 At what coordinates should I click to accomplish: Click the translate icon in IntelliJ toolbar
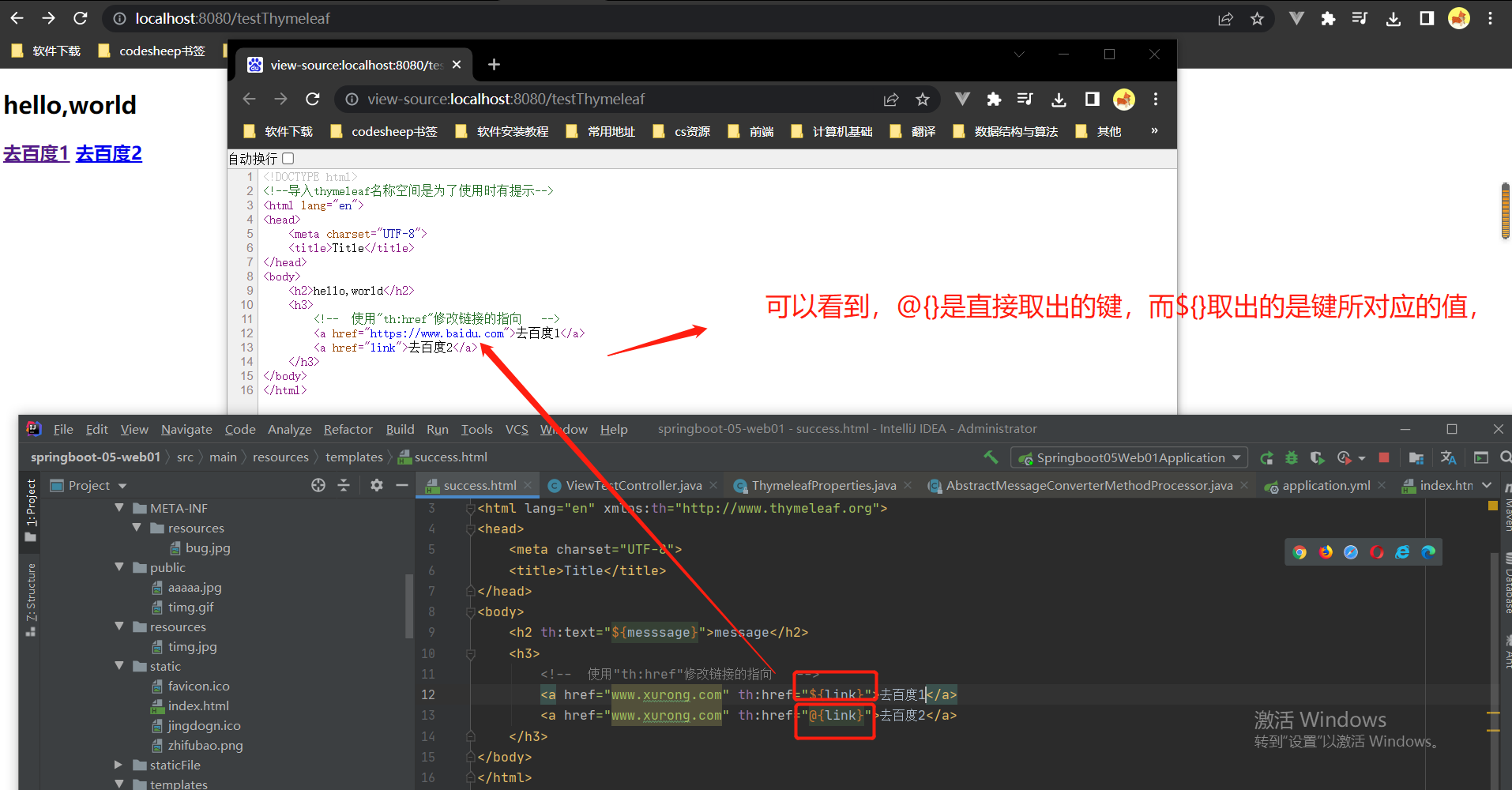pyautogui.click(x=1448, y=457)
